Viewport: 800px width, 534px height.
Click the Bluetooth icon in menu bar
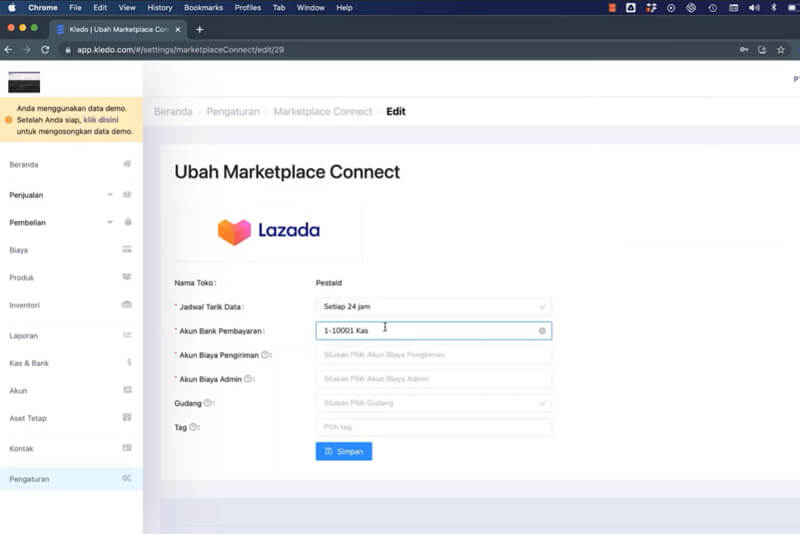coord(773,8)
